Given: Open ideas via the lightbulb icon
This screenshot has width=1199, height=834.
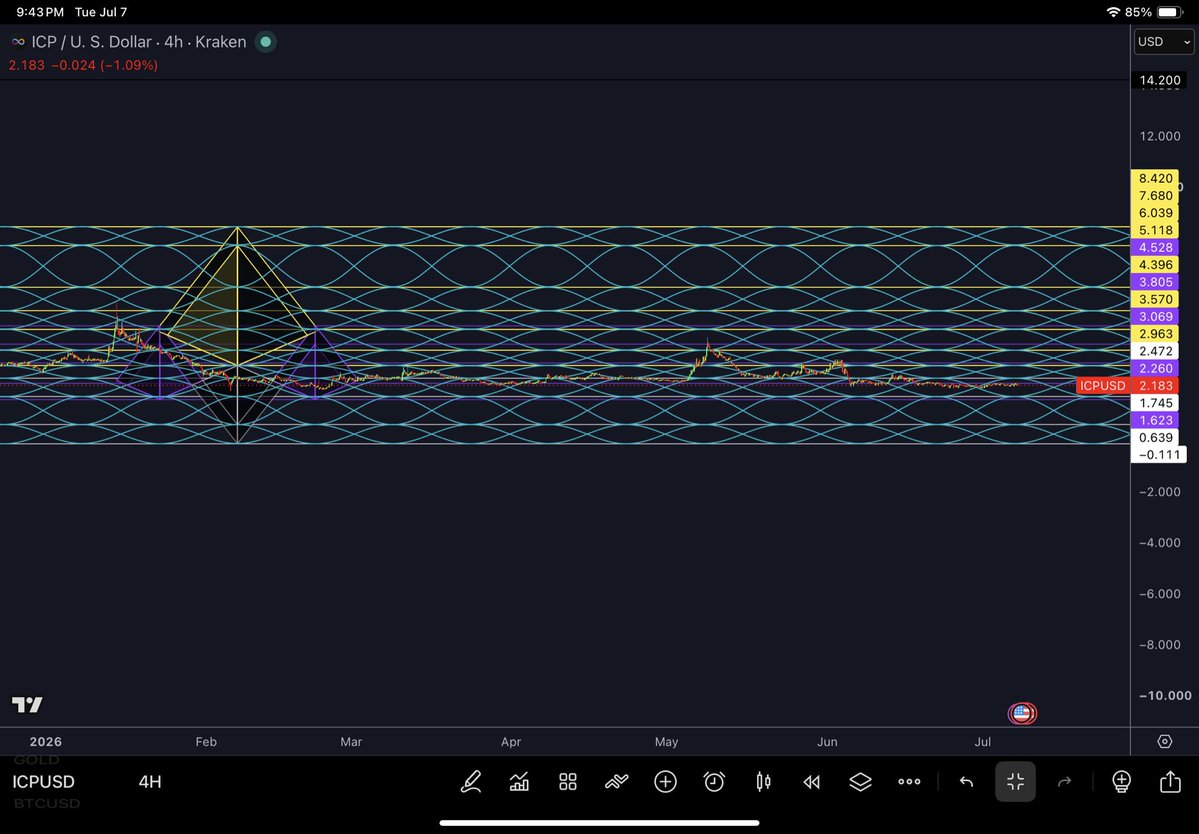Looking at the screenshot, I should coord(1121,781).
